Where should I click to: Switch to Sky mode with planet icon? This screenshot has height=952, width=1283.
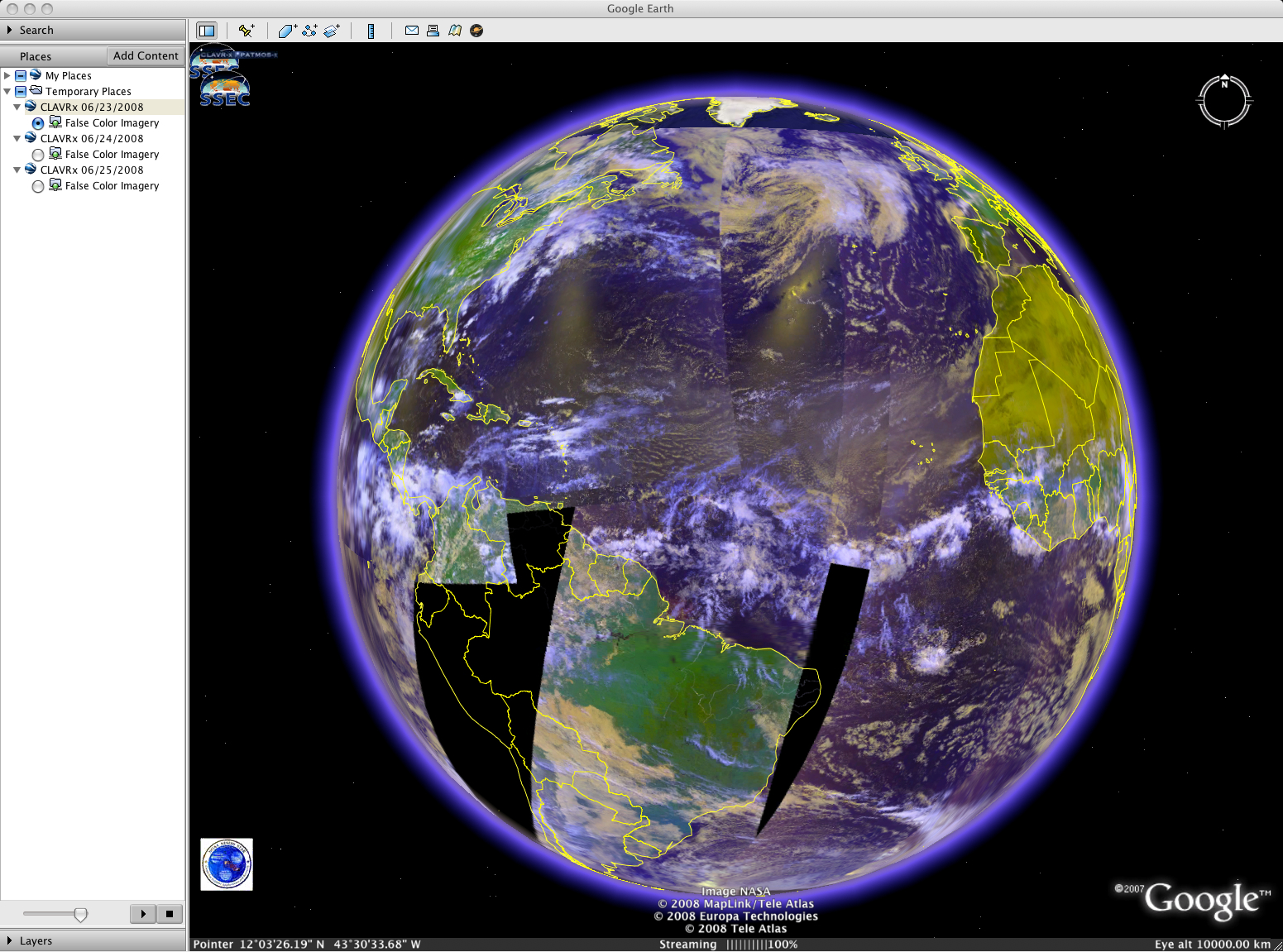(476, 31)
